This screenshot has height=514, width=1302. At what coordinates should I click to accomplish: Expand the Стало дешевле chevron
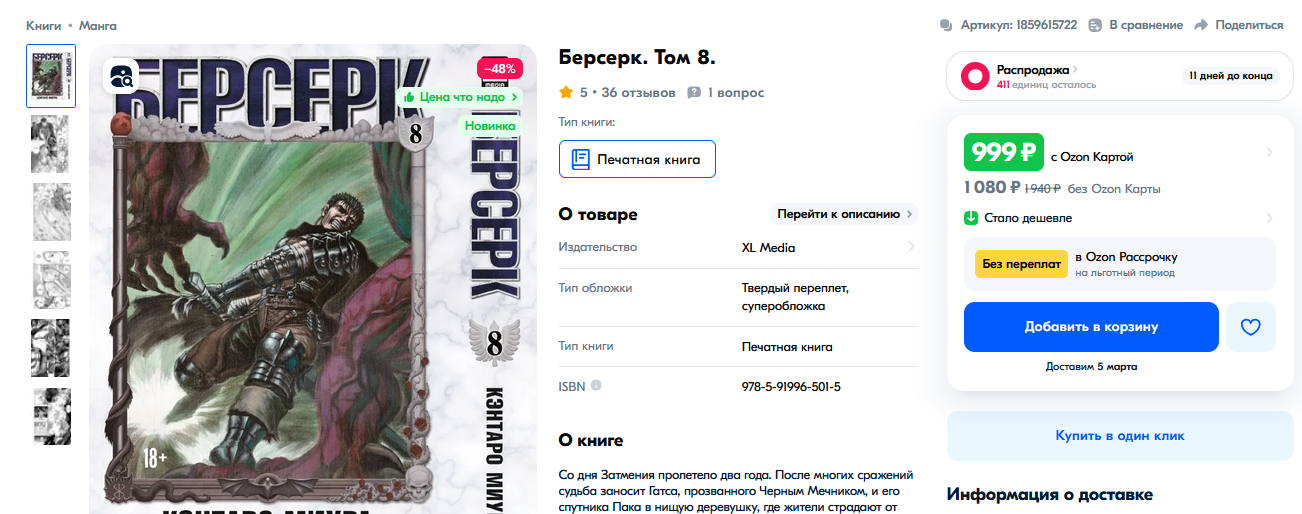(x=1269, y=218)
